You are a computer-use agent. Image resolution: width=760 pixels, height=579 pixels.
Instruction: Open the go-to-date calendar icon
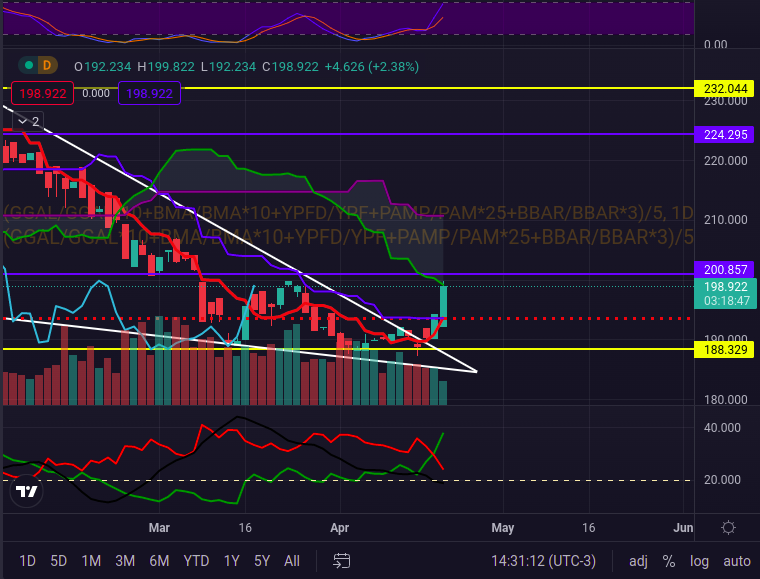[x=342, y=561]
